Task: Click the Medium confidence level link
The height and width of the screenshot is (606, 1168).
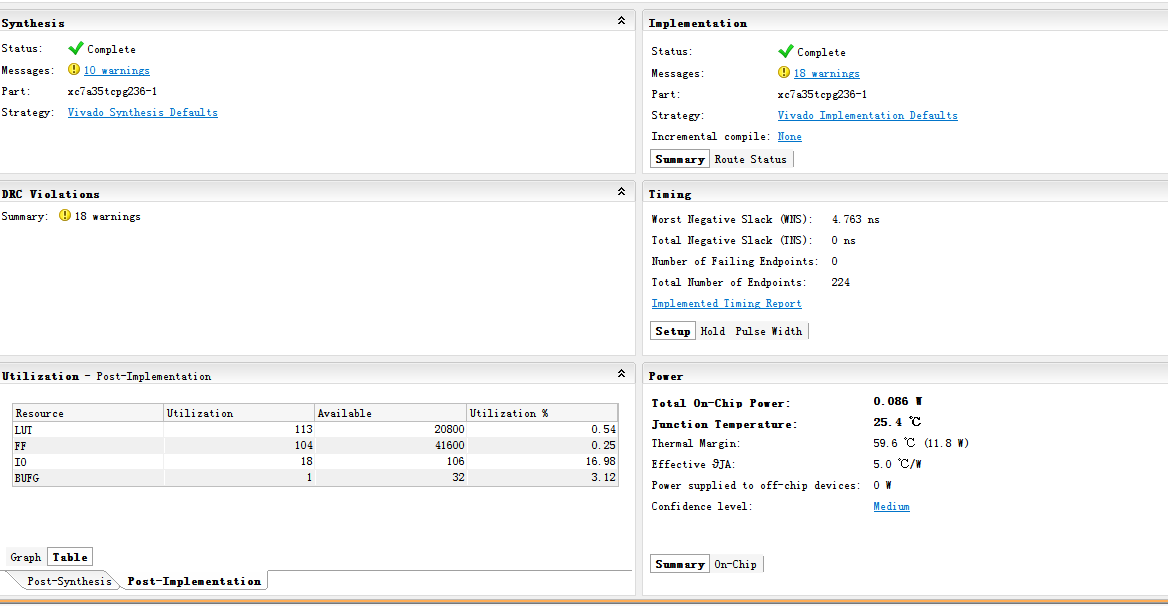Action: [x=891, y=507]
